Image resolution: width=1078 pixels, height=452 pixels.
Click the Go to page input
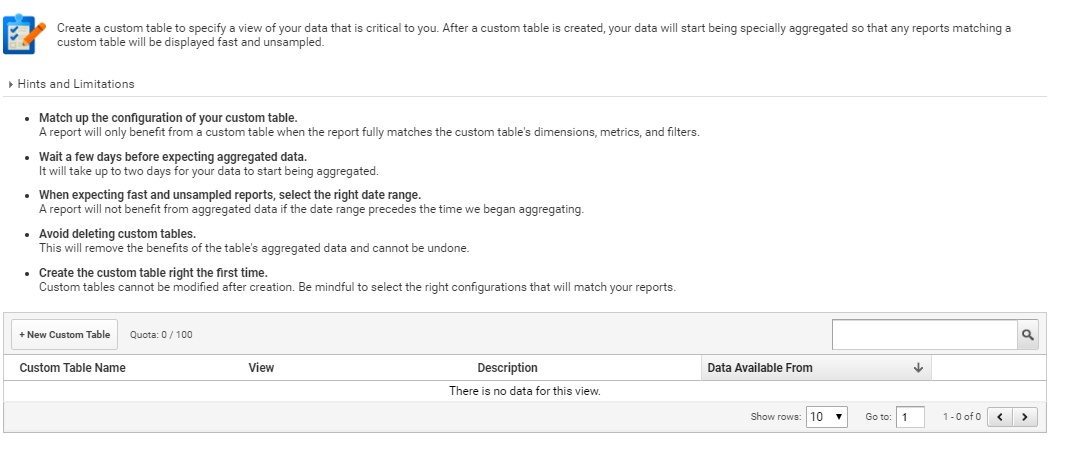(x=910, y=417)
